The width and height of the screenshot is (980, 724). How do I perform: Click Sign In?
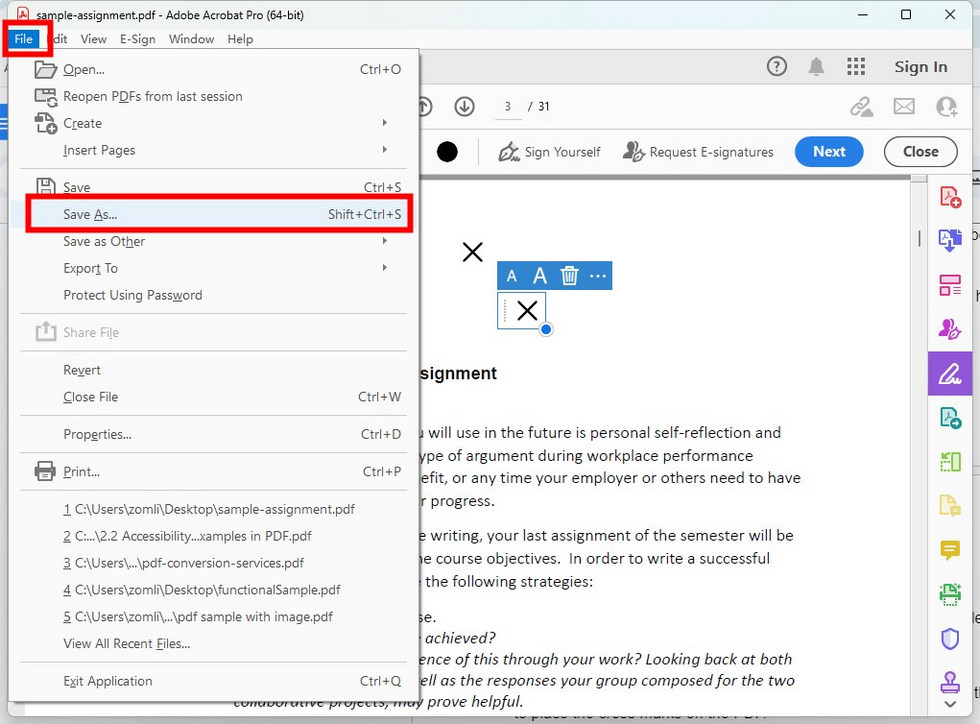coord(920,67)
